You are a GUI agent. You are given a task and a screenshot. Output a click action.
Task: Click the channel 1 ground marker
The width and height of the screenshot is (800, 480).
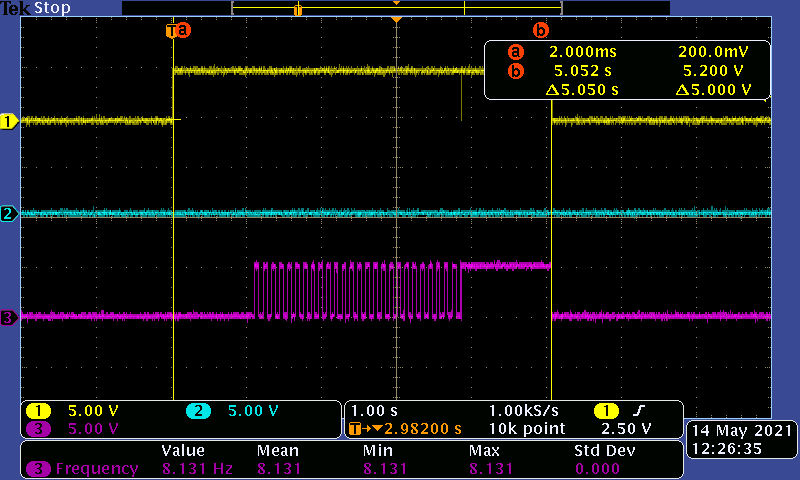[x=9, y=121]
